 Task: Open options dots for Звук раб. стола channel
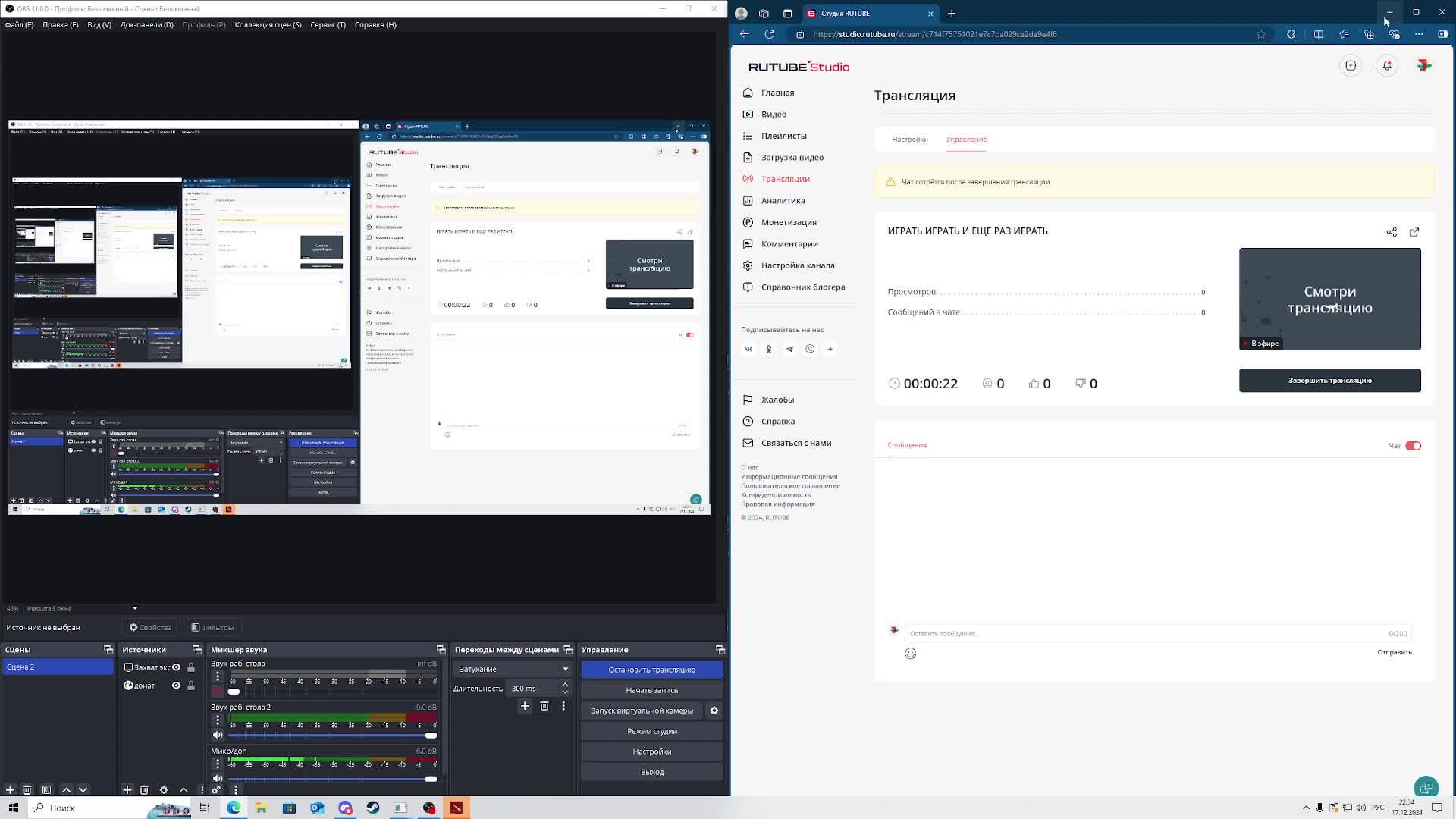click(x=218, y=676)
